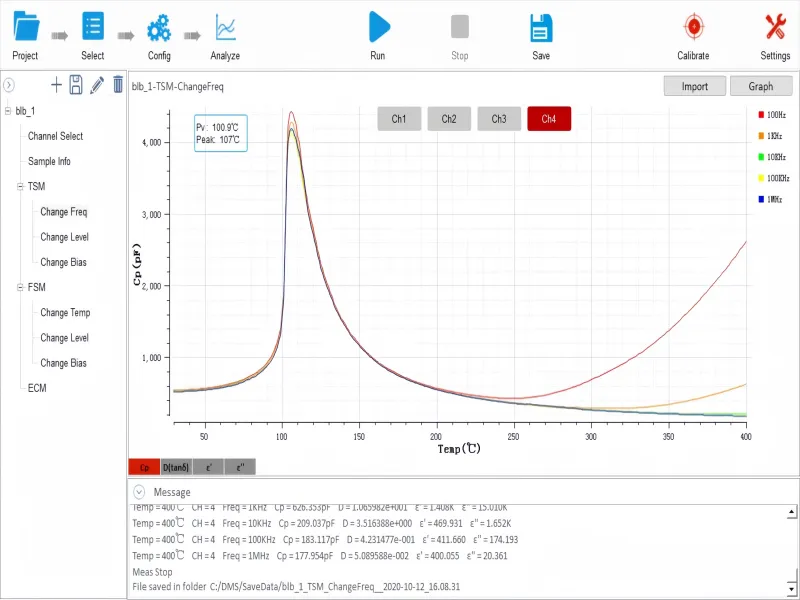The width and height of the screenshot is (800, 600).
Task: Click the red 100Hz legend swatch
Action: (x=761, y=115)
